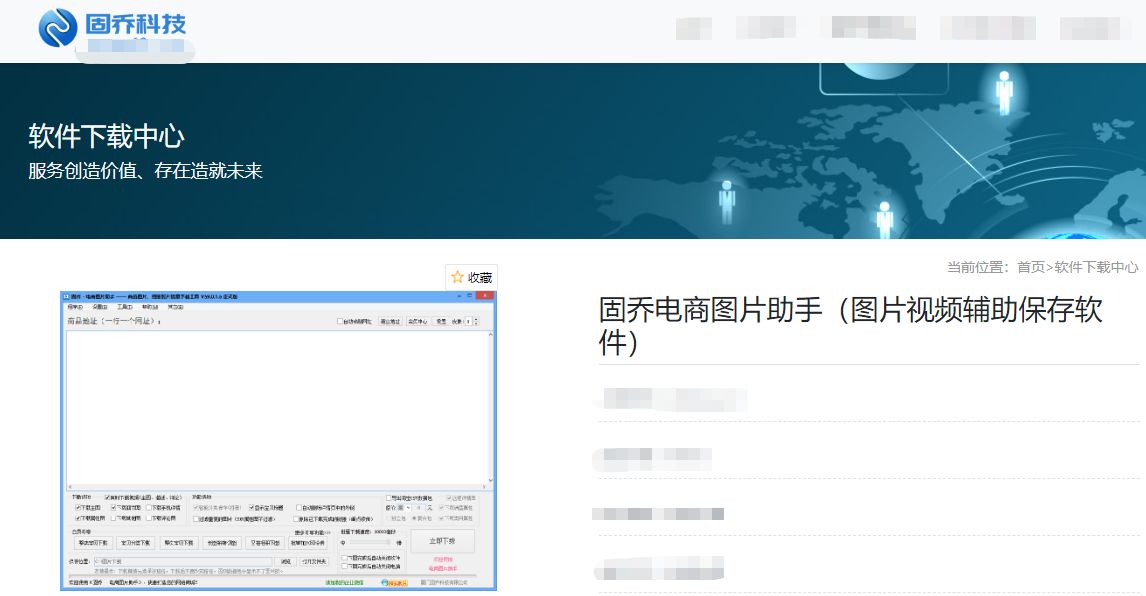The image size is (1146, 596).
Task: Click the banner slogan 服务创造价值、存在造就未来
Action: coord(145,171)
